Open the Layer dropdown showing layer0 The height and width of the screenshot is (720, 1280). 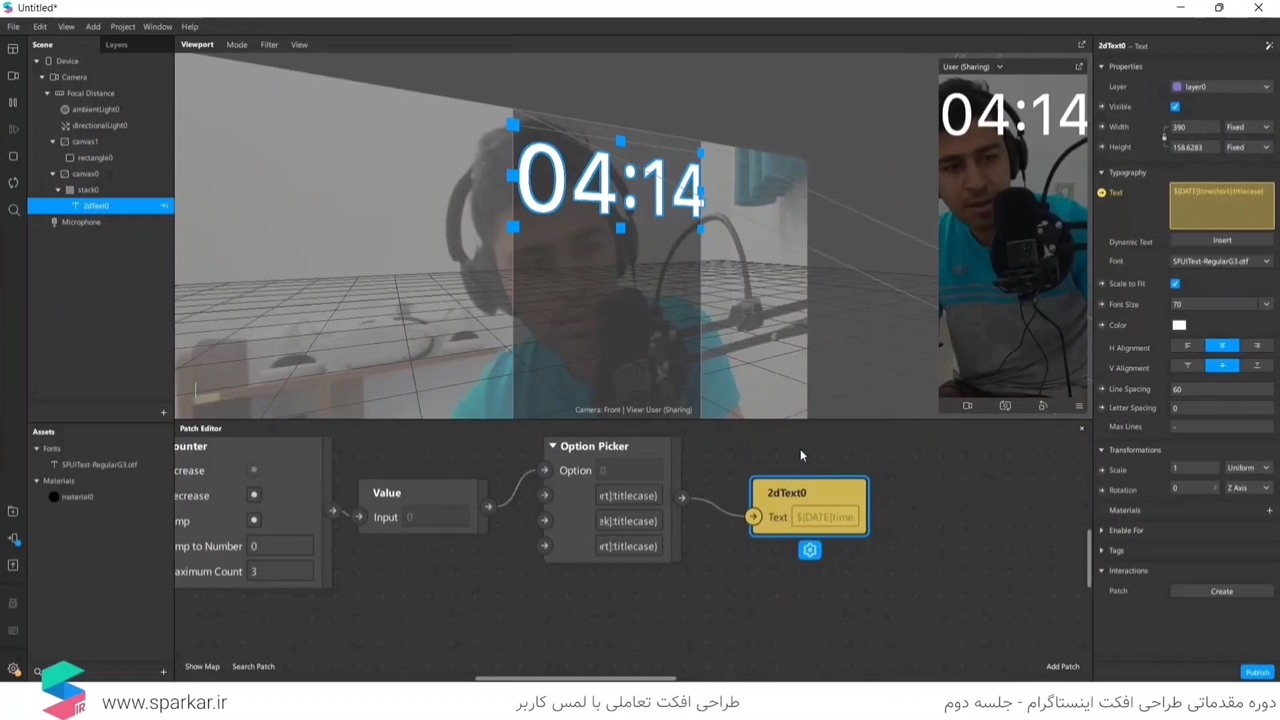tap(1221, 87)
